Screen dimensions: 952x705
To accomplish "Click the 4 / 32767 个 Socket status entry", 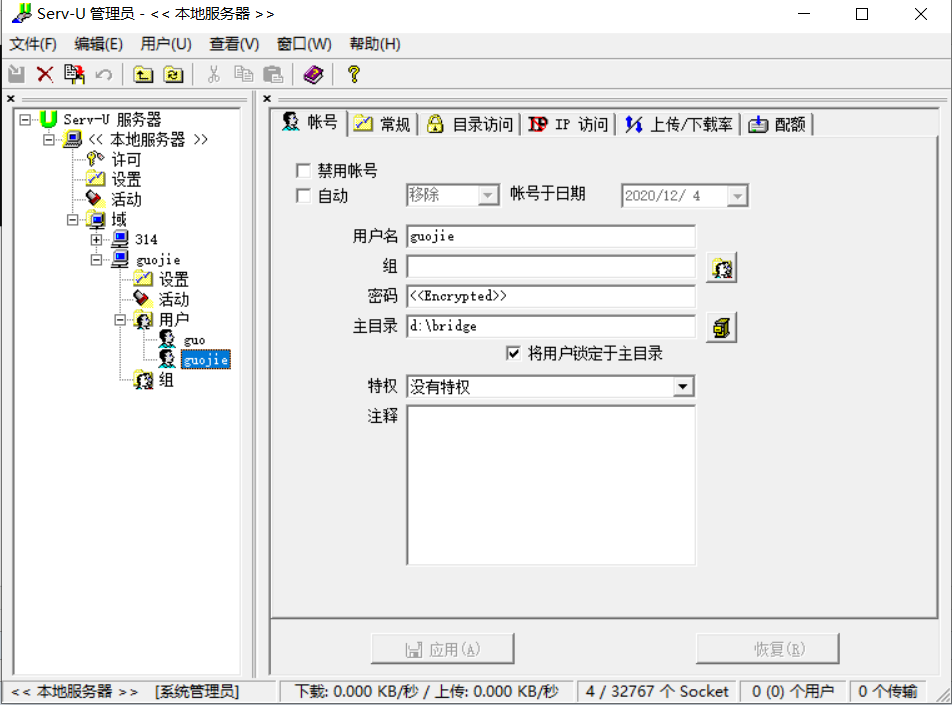I will [x=657, y=691].
